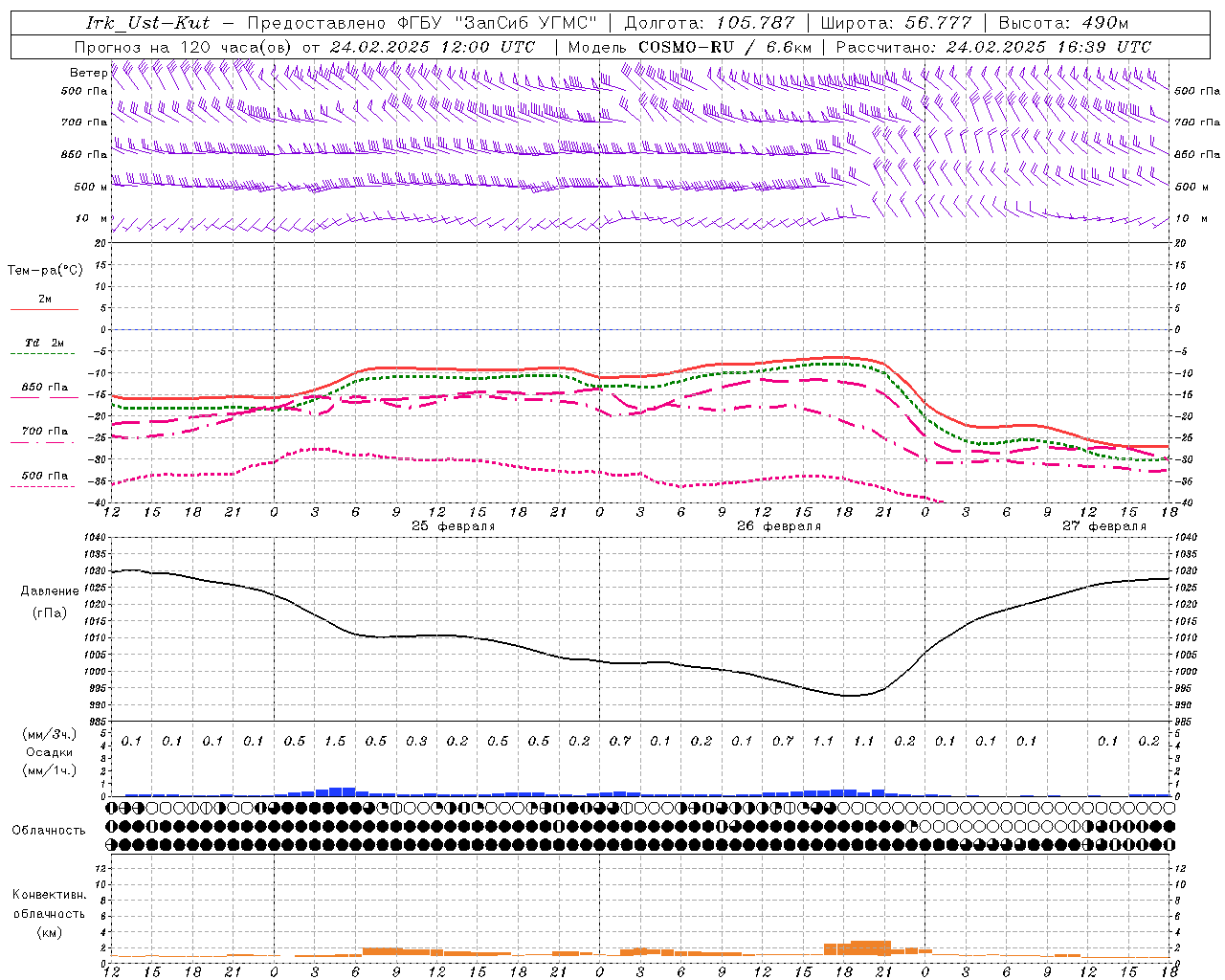This screenshot has height=980, width=1225.
Task: Select the 700 гПа temperature legend entry
Action: (45, 431)
